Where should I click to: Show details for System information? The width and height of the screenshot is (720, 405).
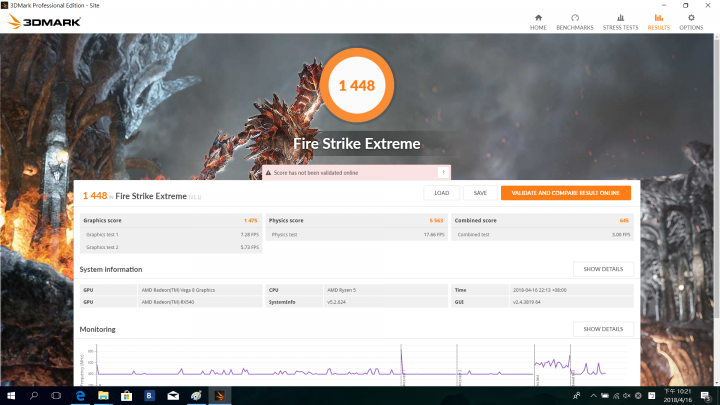(x=603, y=269)
